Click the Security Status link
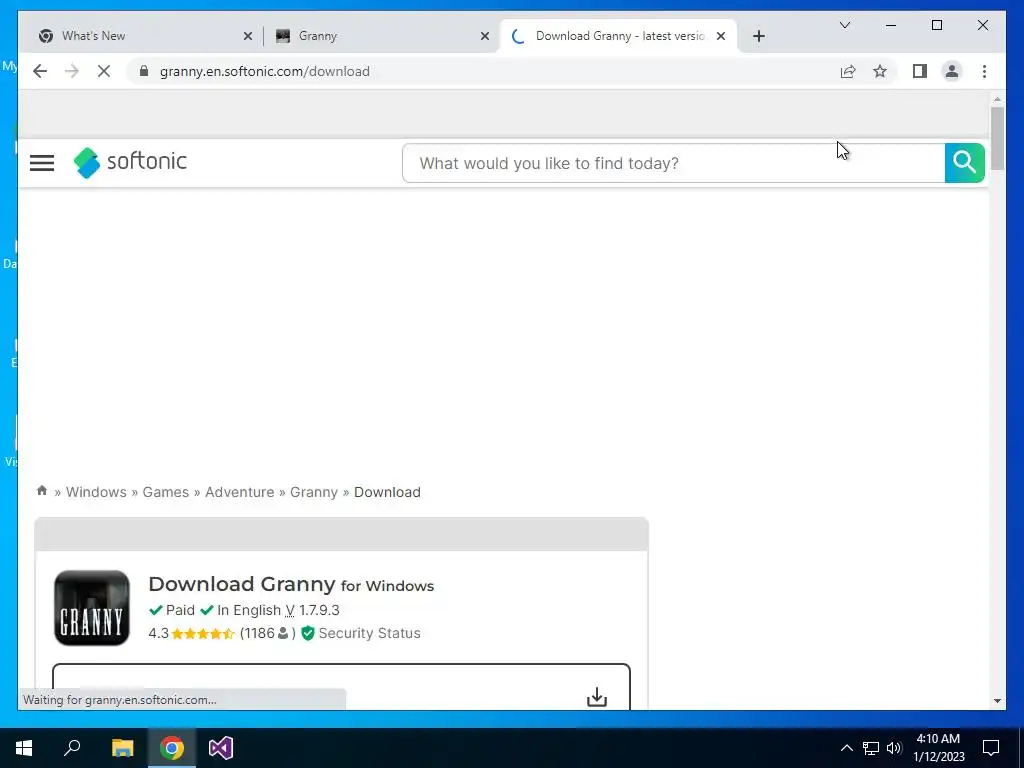Screen dimensions: 1024x768 point(370,633)
